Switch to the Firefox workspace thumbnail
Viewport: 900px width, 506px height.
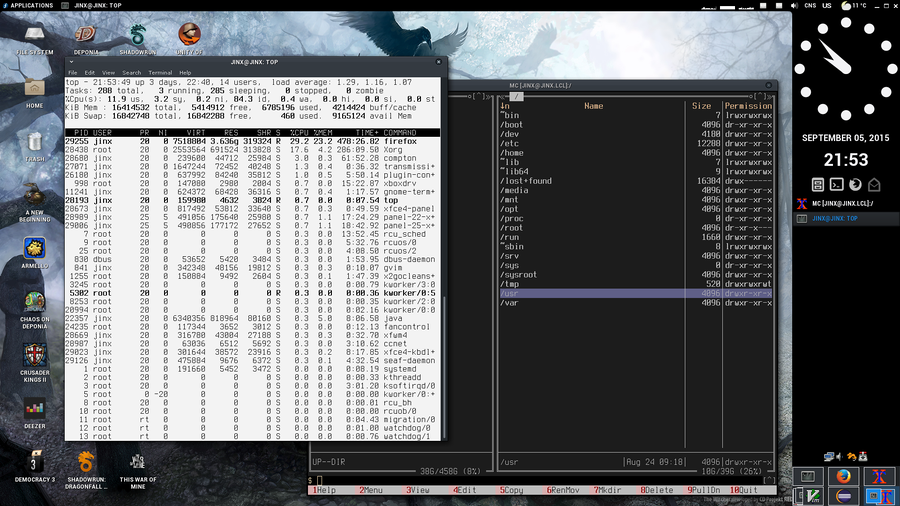(x=843, y=476)
